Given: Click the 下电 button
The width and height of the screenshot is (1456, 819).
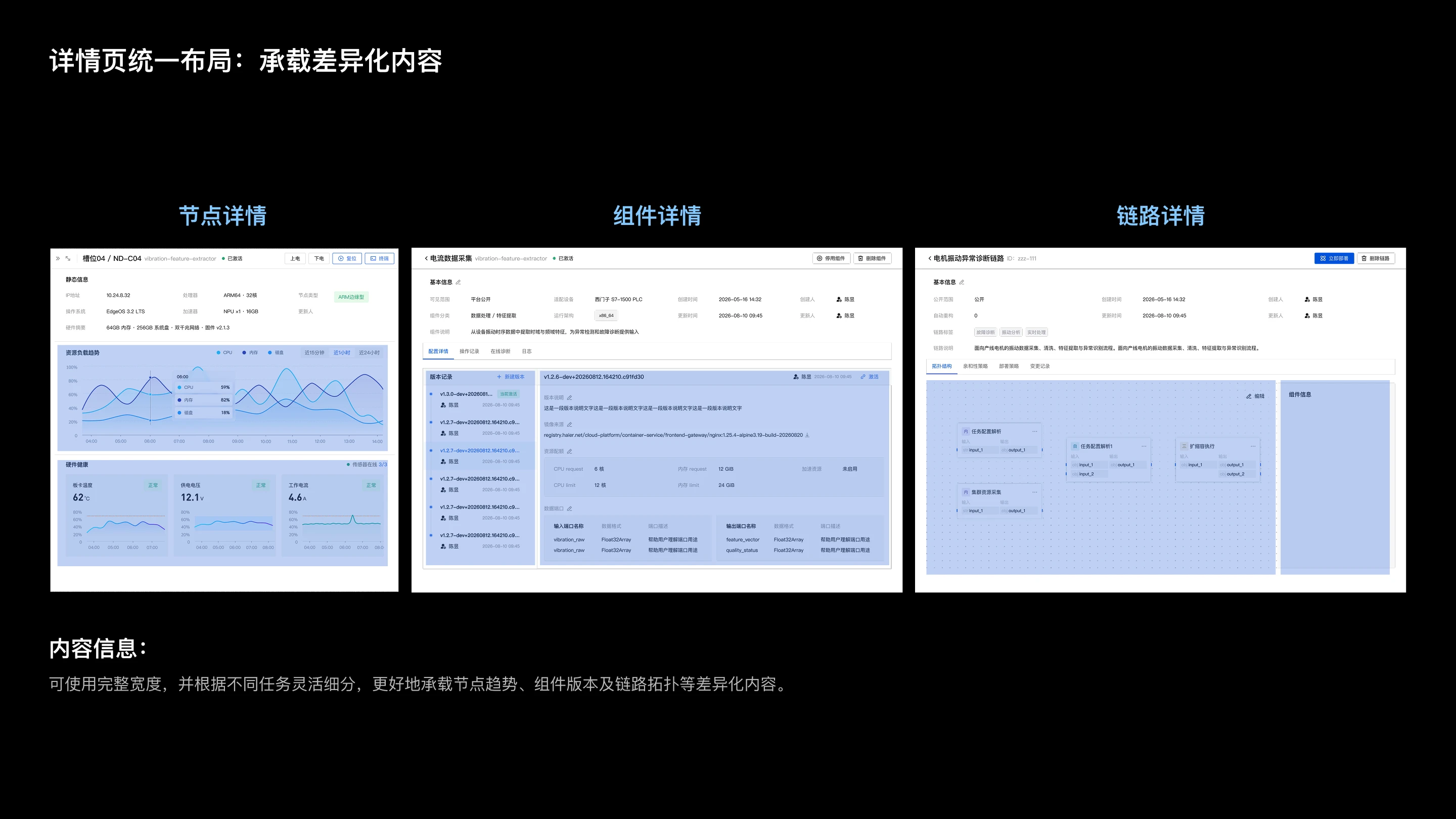Looking at the screenshot, I should pos(320,258).
